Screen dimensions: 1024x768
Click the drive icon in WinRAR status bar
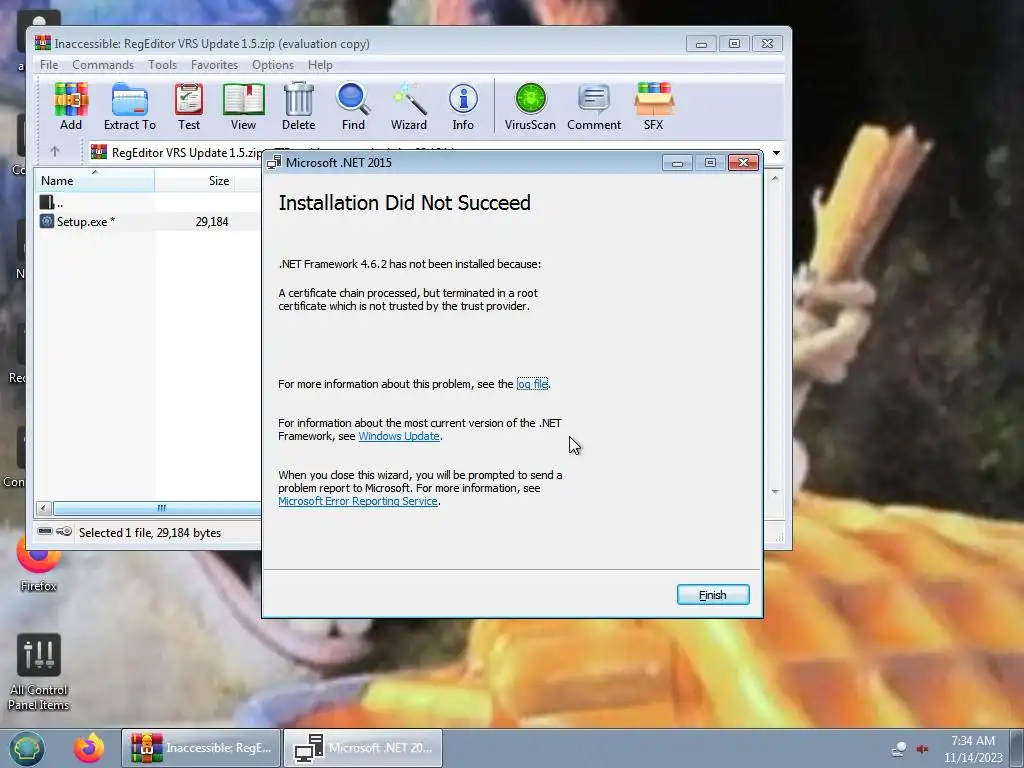44,532
